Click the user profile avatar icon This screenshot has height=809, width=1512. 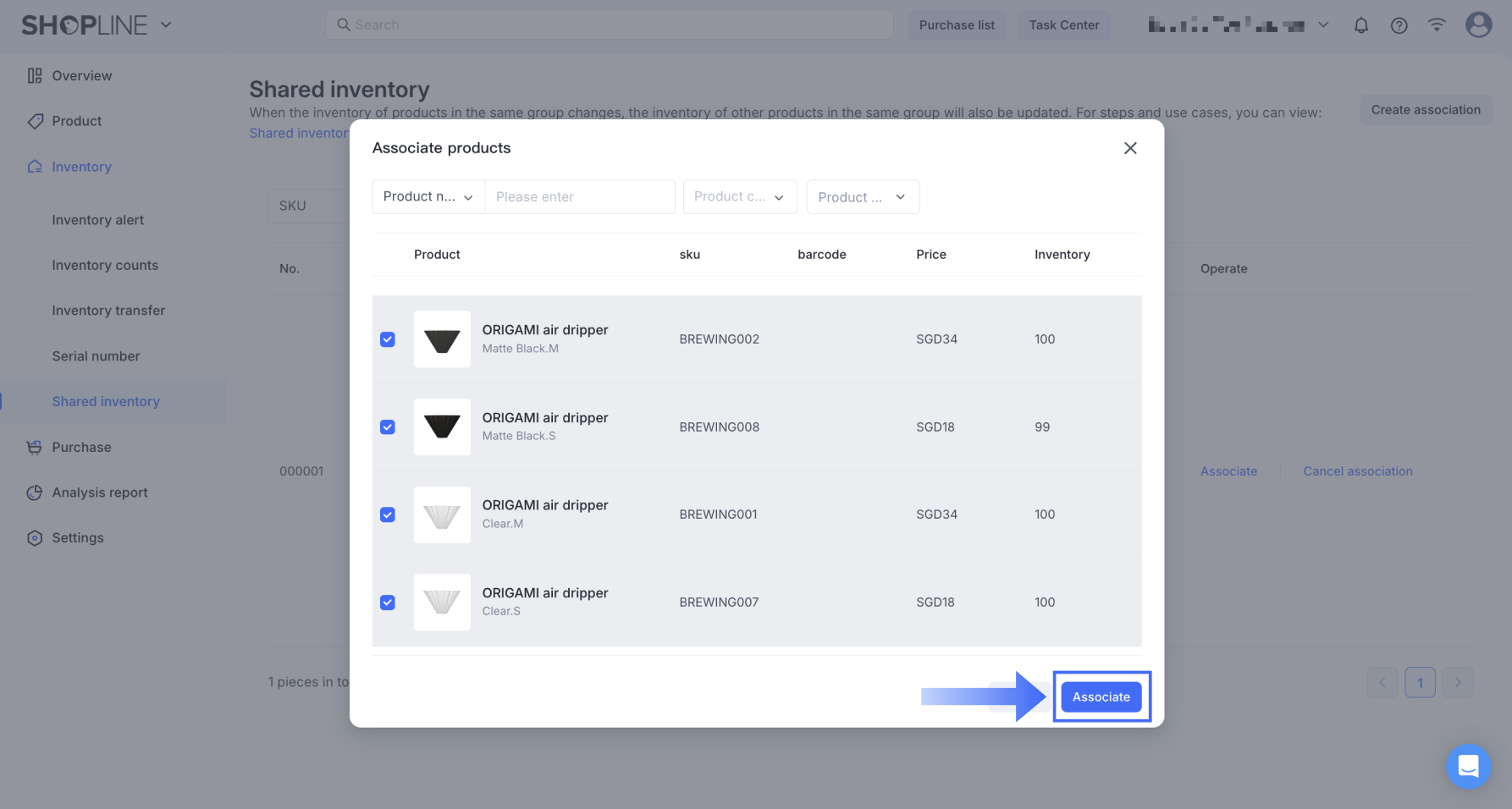click(x=1478, y=25)
